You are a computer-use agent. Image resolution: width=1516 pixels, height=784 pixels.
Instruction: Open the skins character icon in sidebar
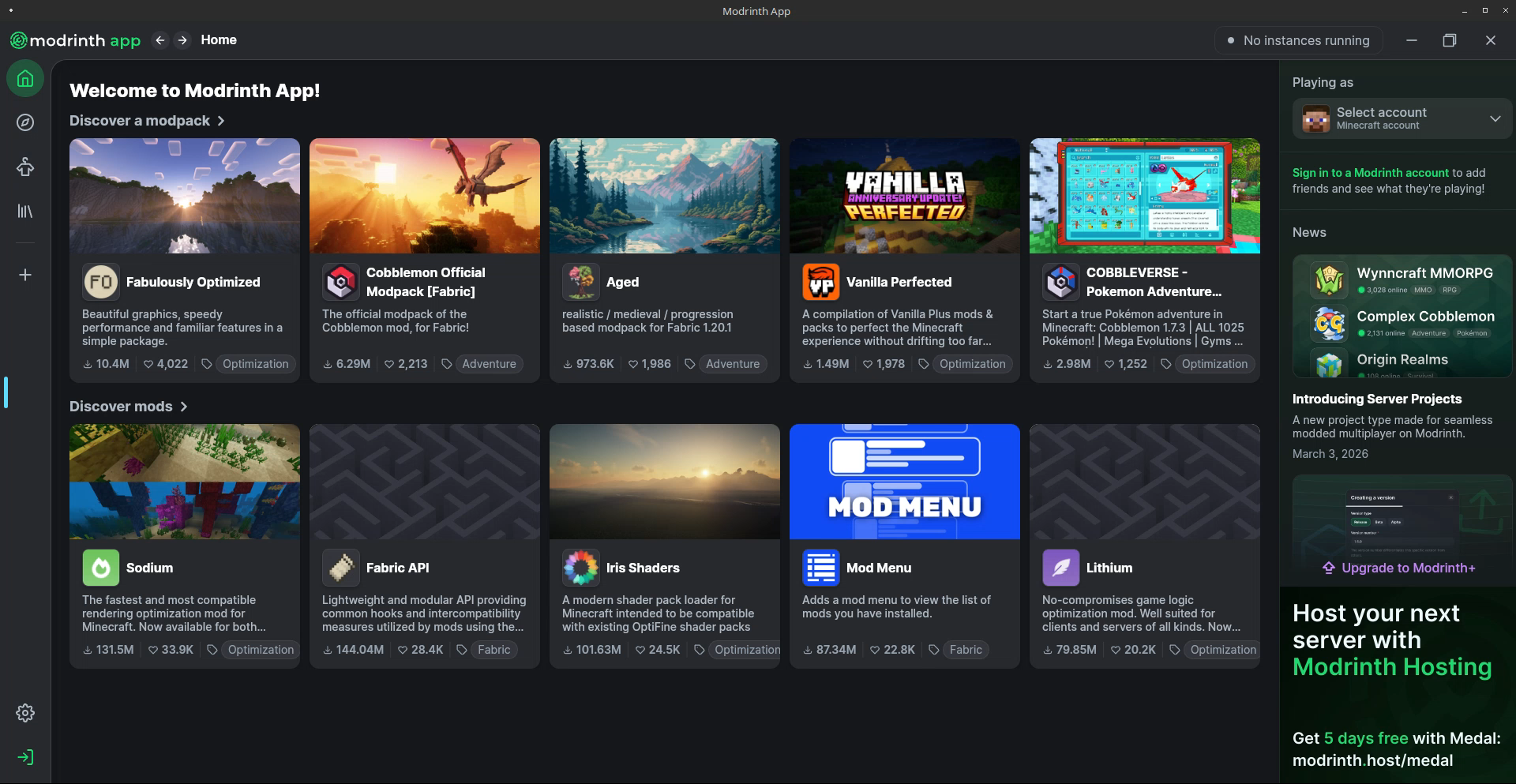25,167
